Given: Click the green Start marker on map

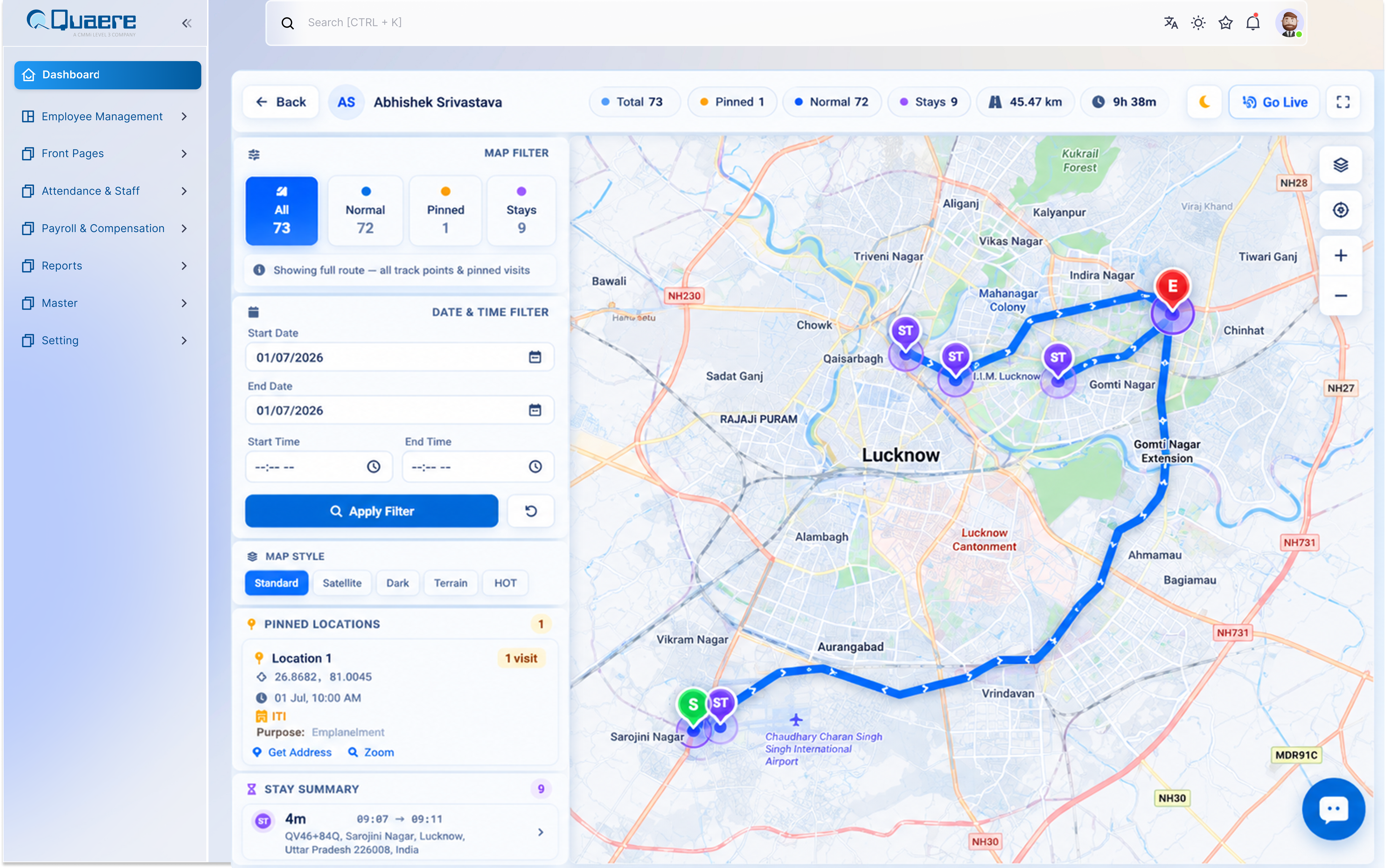Looking at the screenshot, I should (x=693, y=706).
